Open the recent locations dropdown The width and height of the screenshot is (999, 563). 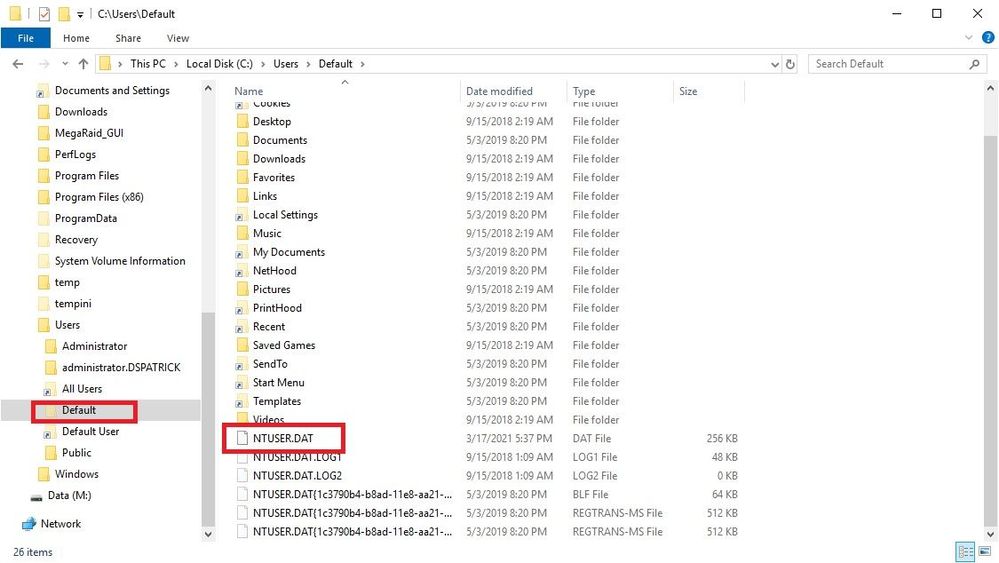[65, 64]
